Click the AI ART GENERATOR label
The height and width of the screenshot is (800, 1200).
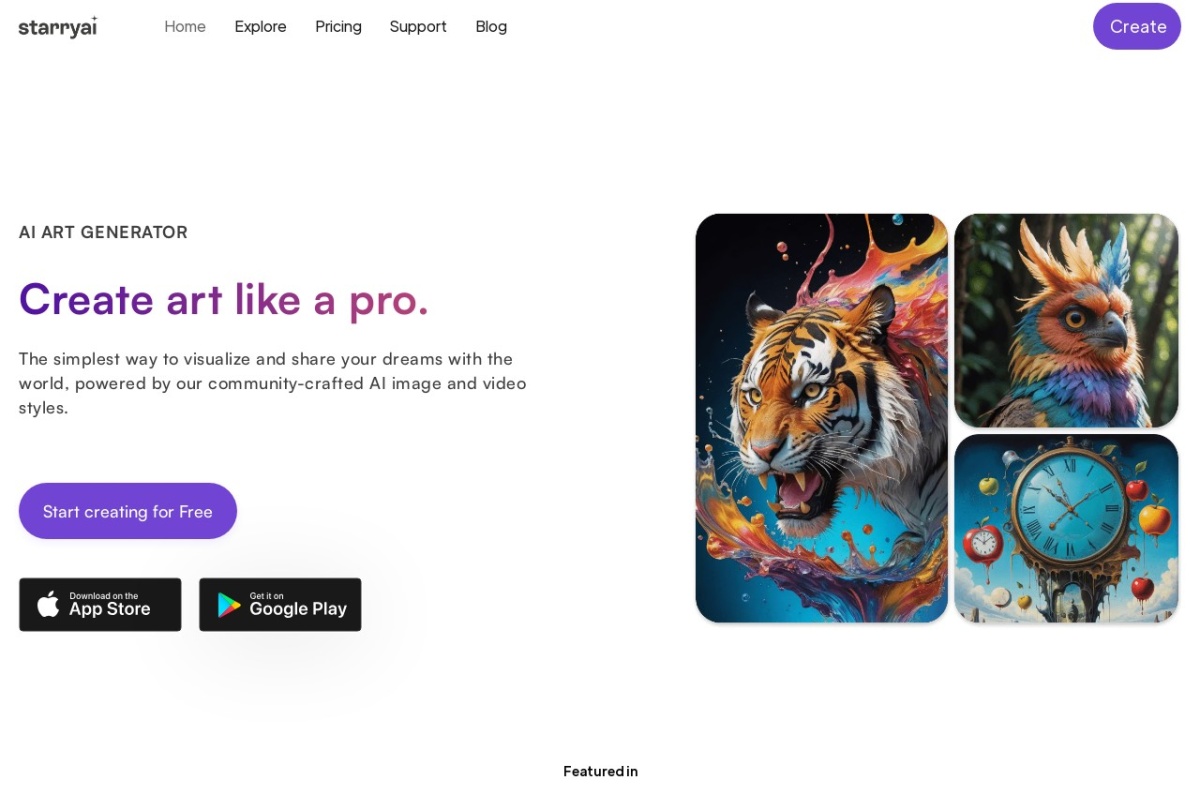point(103,232)
